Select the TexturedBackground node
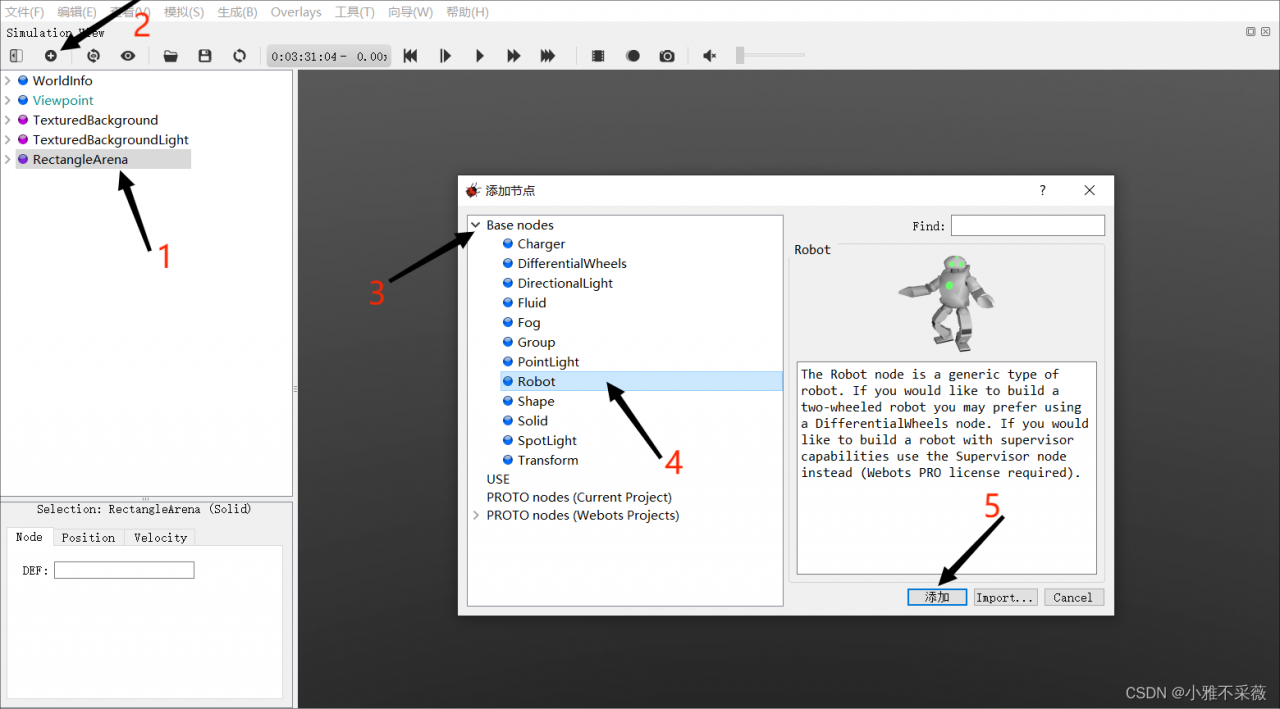 click(x=95, y=120)
